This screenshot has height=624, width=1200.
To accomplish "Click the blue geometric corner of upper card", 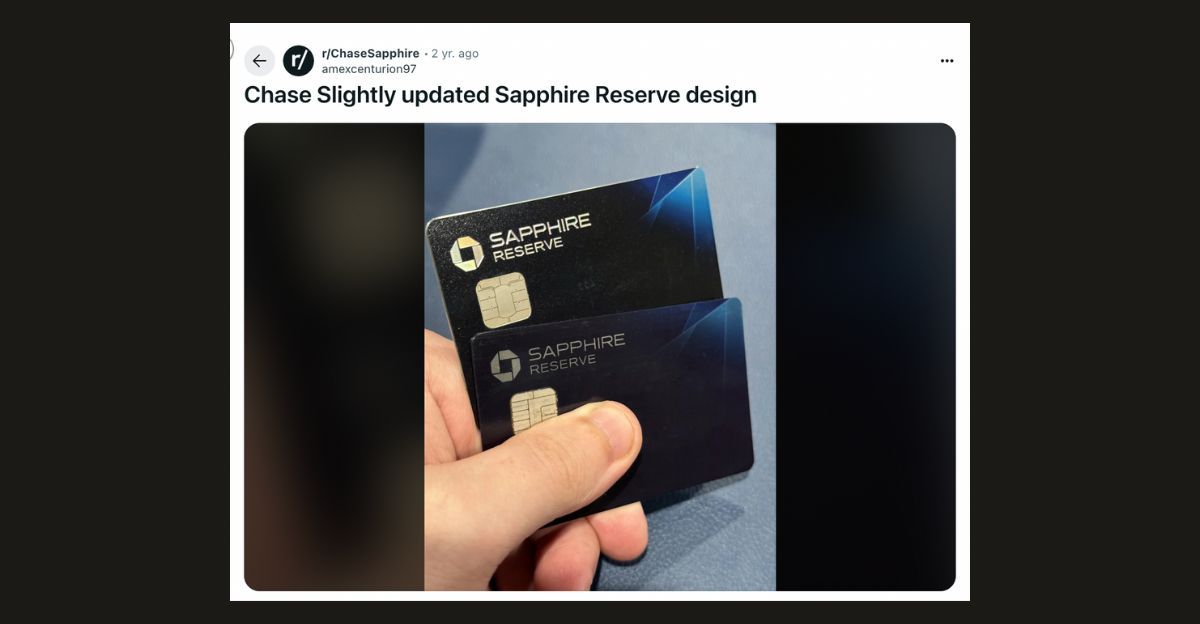I will pos(664,207).
